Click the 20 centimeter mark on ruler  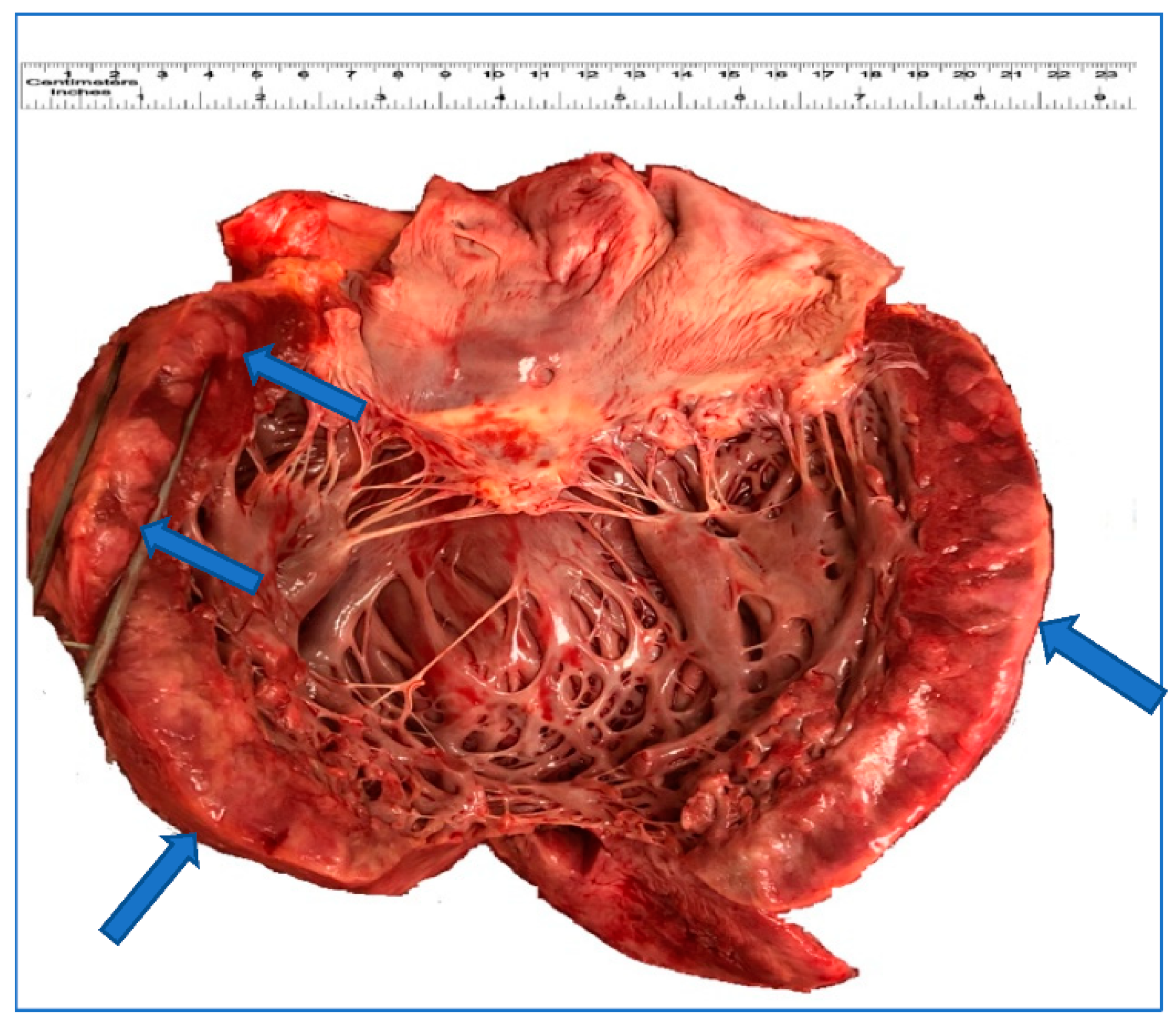tap(964, 75)
